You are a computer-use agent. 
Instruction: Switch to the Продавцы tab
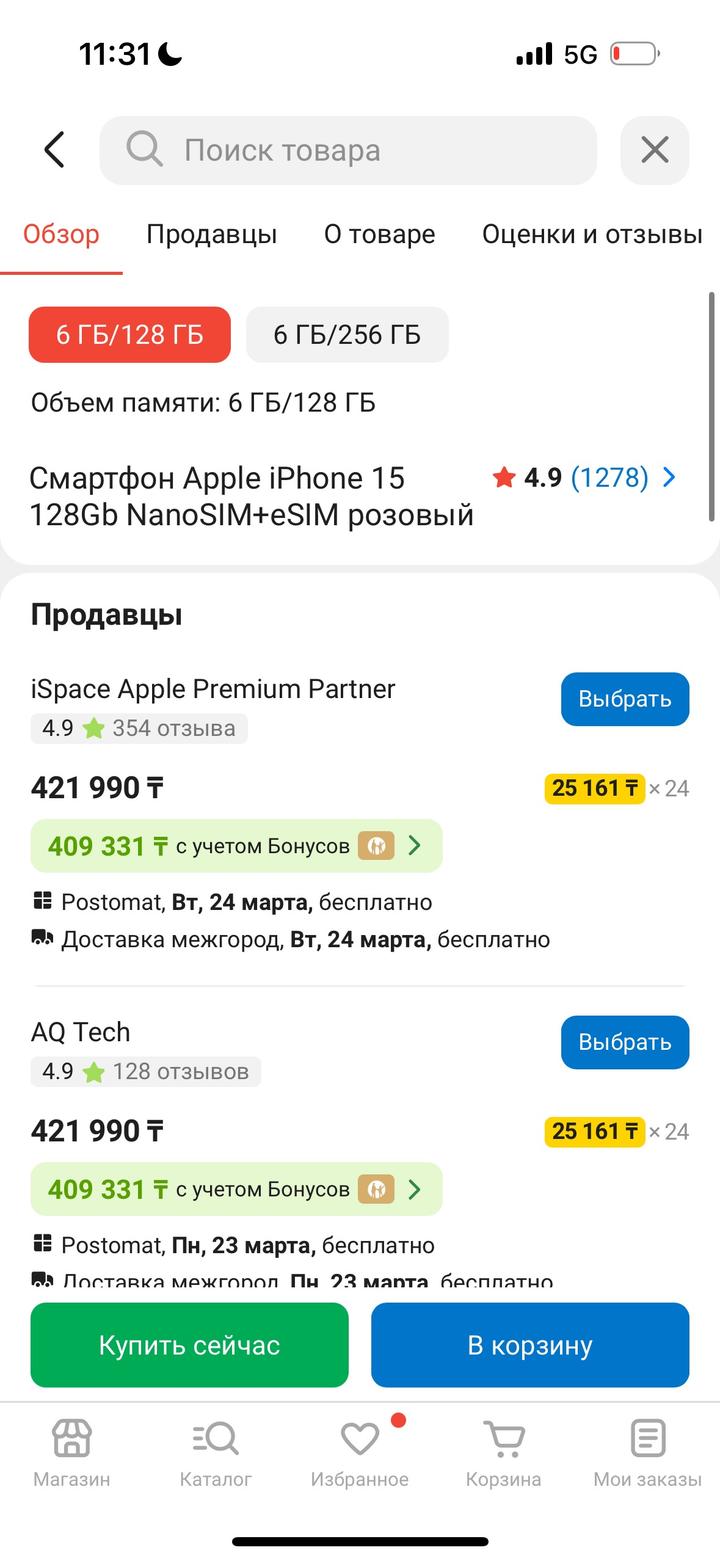click(211, 234)
